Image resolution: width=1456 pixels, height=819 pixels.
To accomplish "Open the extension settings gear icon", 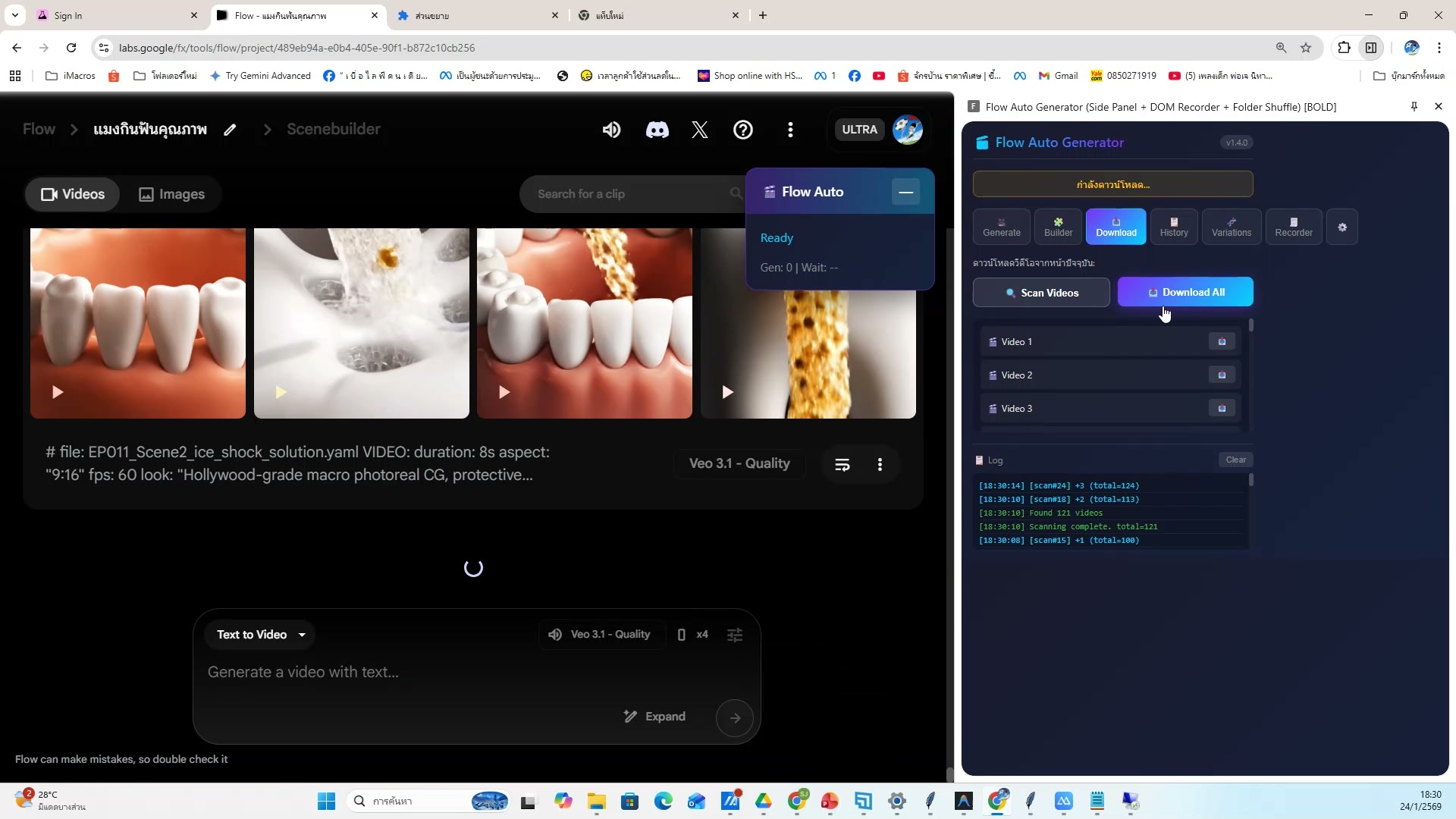I will (1342, 227).
